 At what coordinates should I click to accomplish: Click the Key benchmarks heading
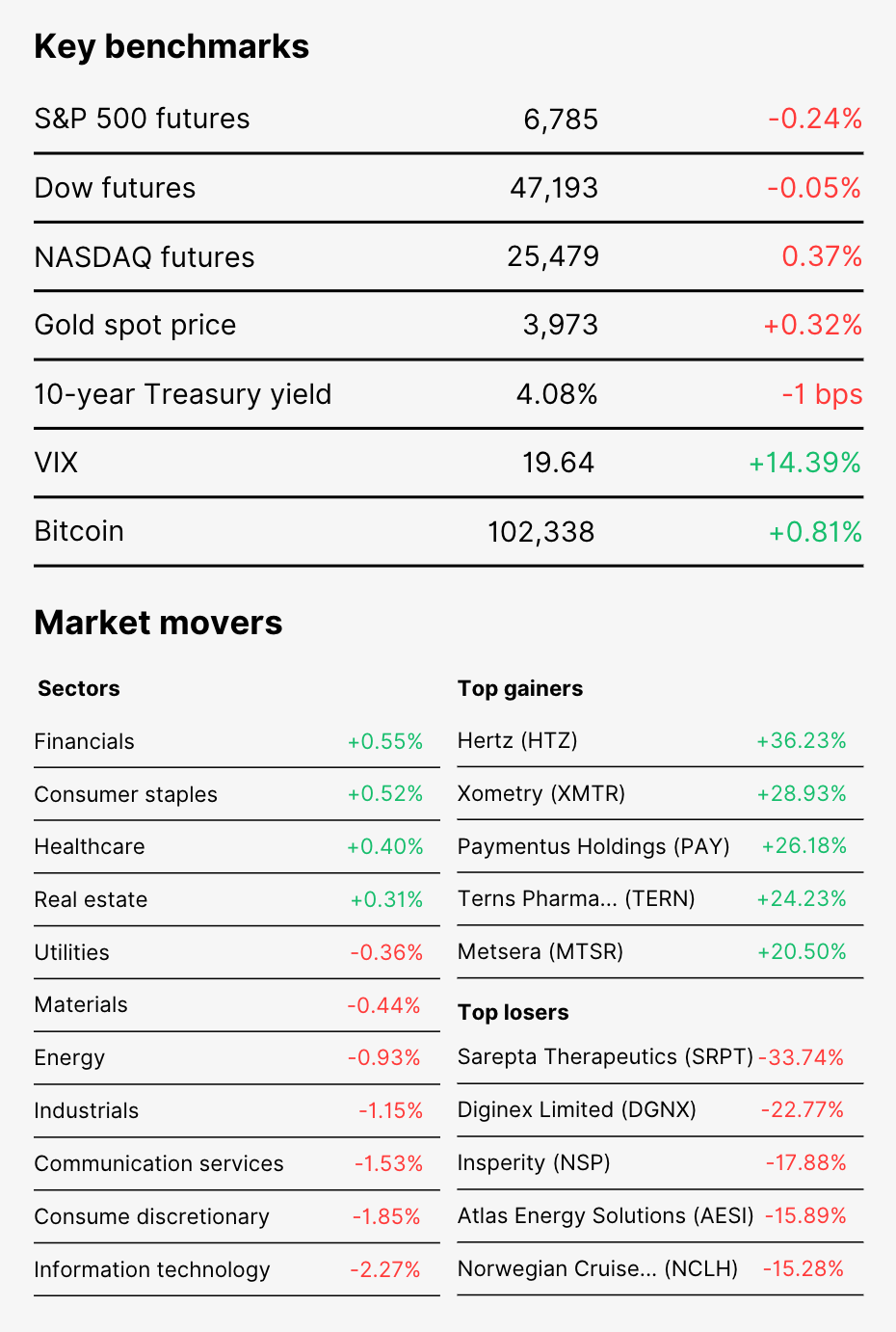[x=171, y=47]
